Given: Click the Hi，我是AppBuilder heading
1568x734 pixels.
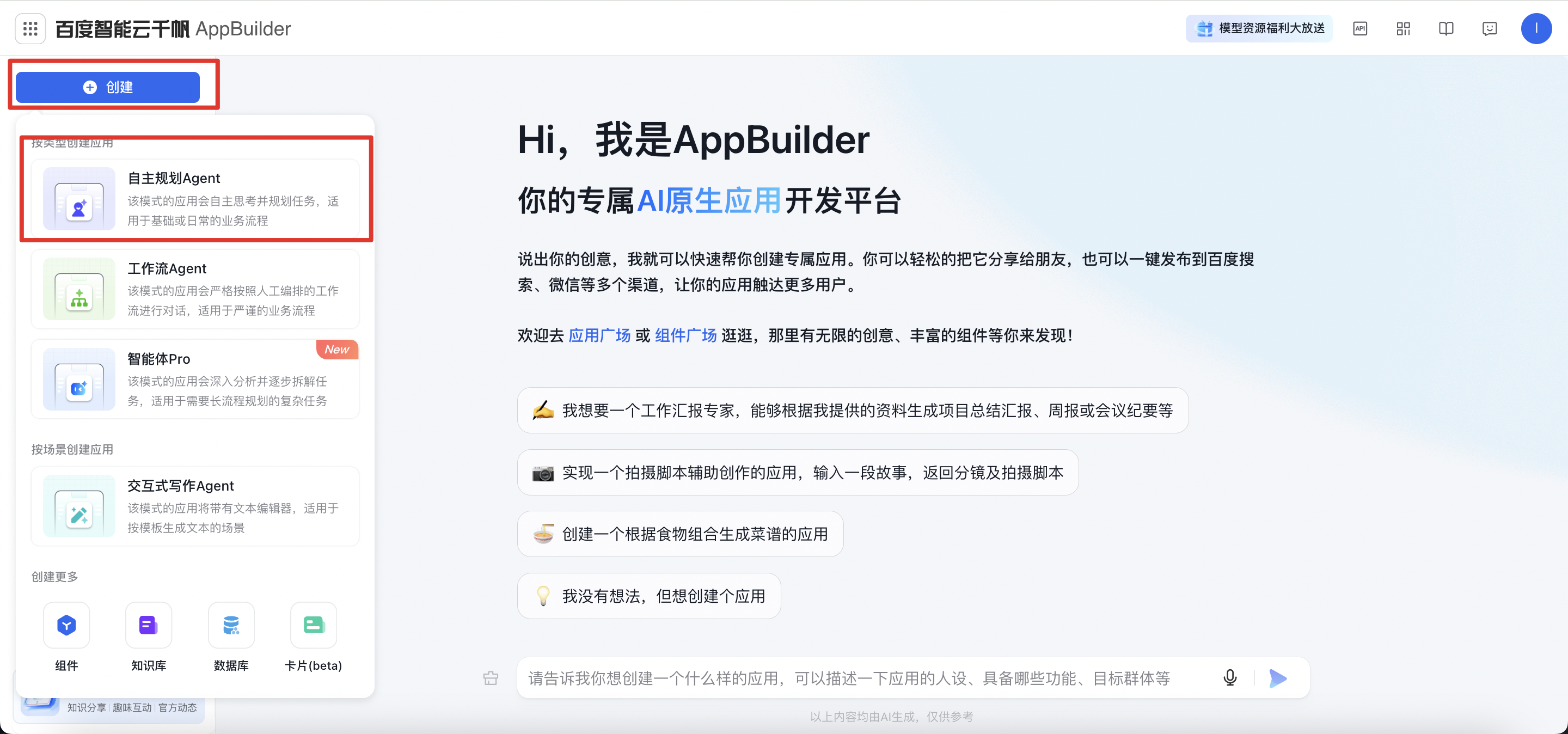Looking at the screenshot, I should 693,139.
